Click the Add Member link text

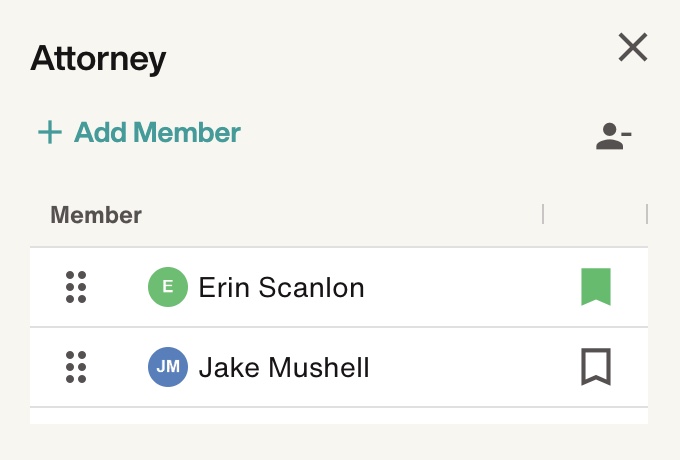[x=157, y=132]
